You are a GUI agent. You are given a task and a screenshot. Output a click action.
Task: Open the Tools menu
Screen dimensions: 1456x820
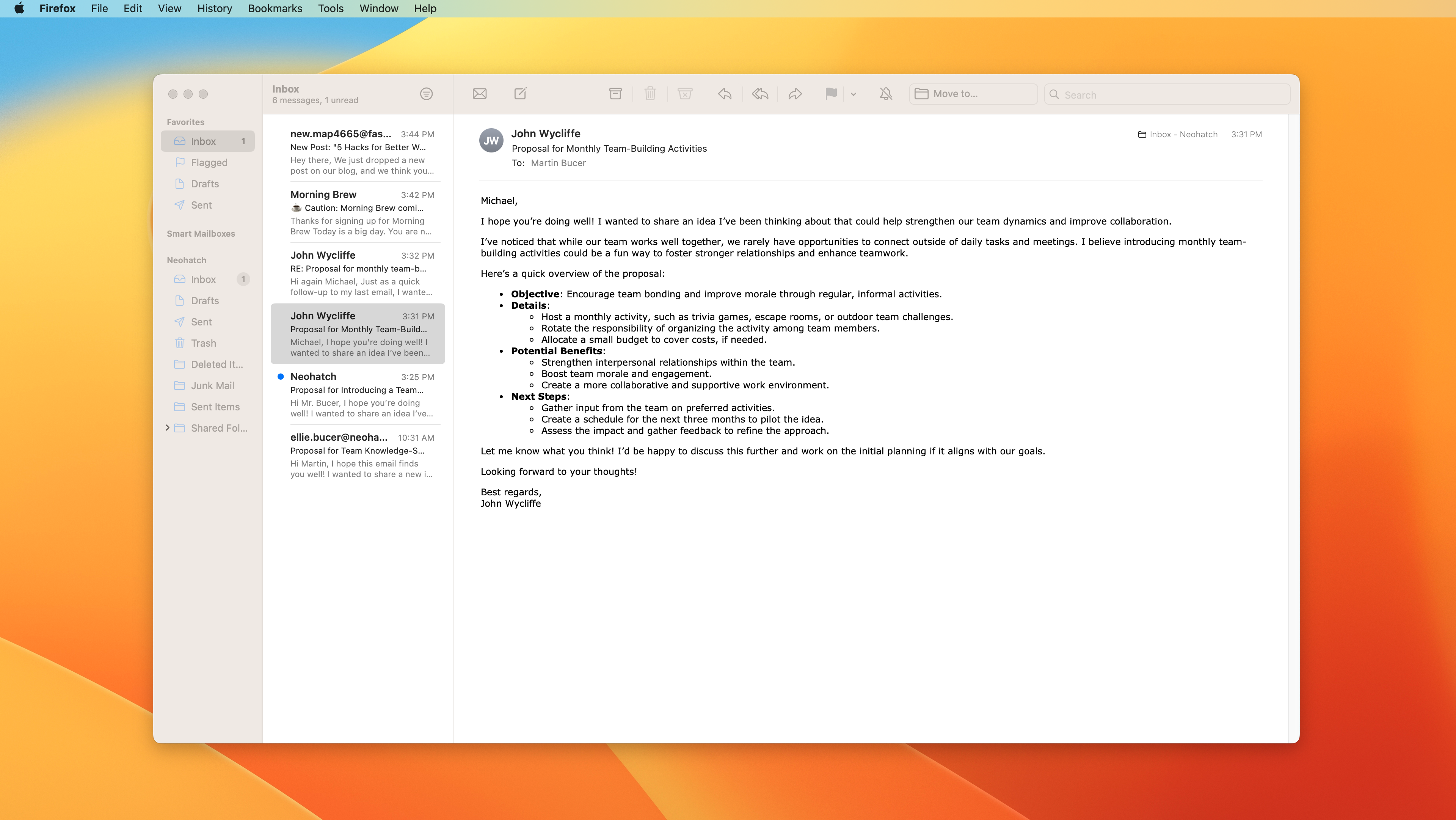[x=331, y=8]
